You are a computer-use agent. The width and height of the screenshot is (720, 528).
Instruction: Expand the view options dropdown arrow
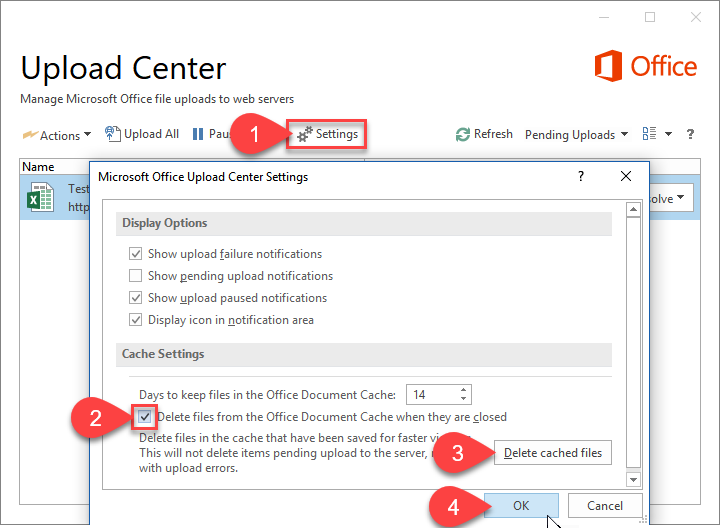(669, 134)
